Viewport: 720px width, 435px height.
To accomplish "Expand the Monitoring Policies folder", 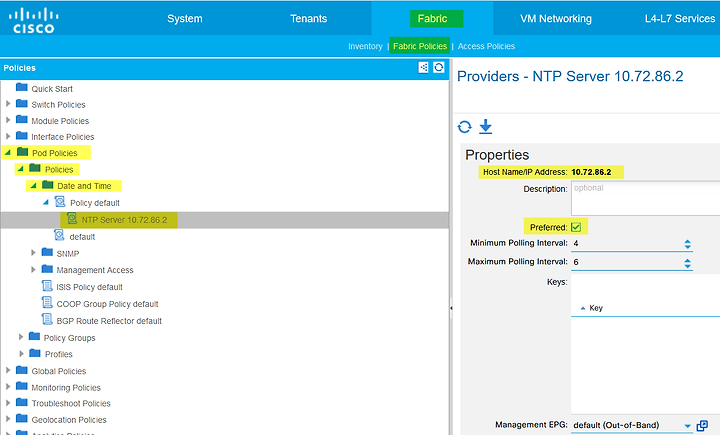I will (x=8, y=386).
